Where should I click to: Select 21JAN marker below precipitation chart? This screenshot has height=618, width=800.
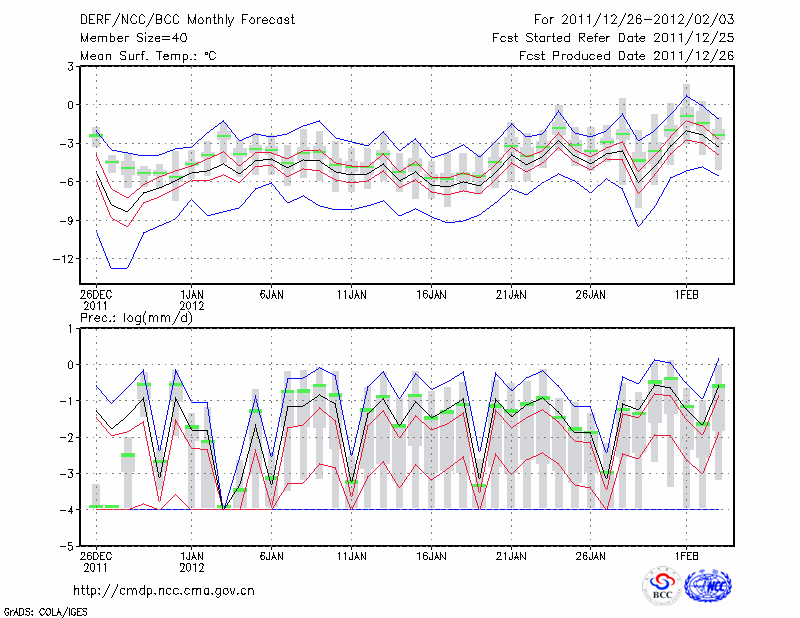[511, 554]
